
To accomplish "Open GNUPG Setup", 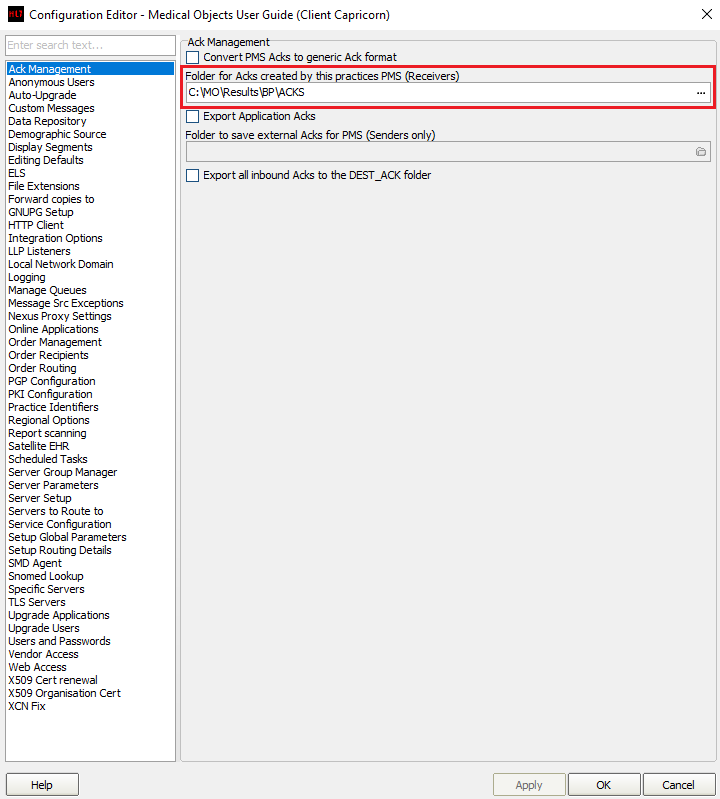I will coord(41,212).
